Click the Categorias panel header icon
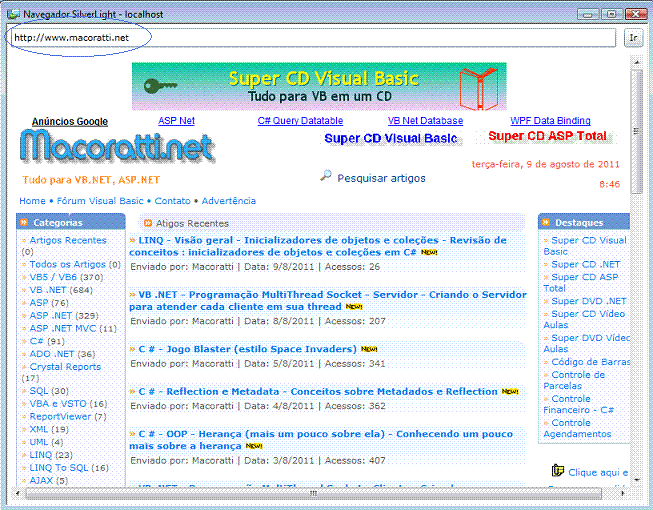653x510 pixels. coord(24,222)
